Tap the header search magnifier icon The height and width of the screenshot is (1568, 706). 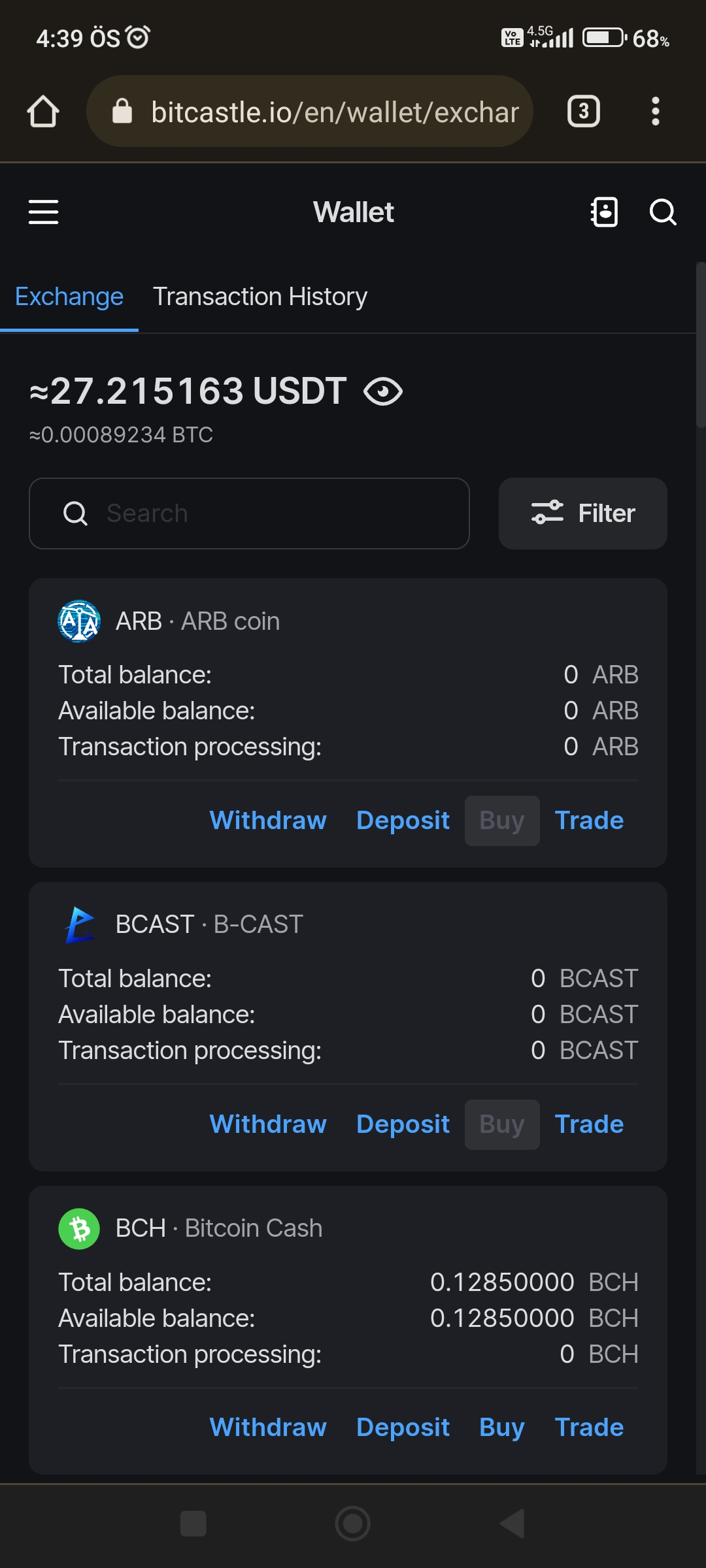point(663,212)
